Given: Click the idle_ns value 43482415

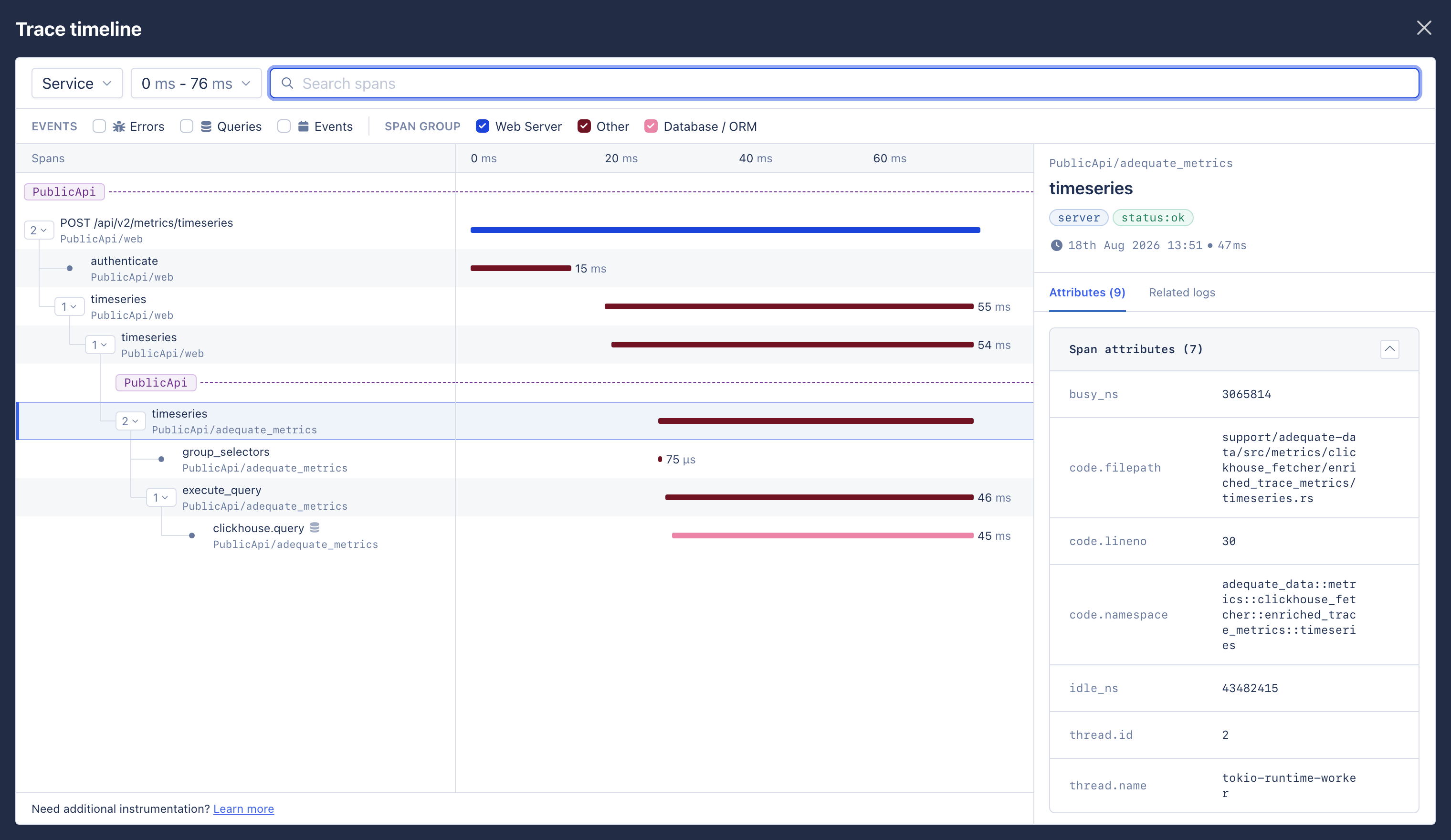Looking at the screenshot, I should pyautogui.click(x=1250, y=688).
